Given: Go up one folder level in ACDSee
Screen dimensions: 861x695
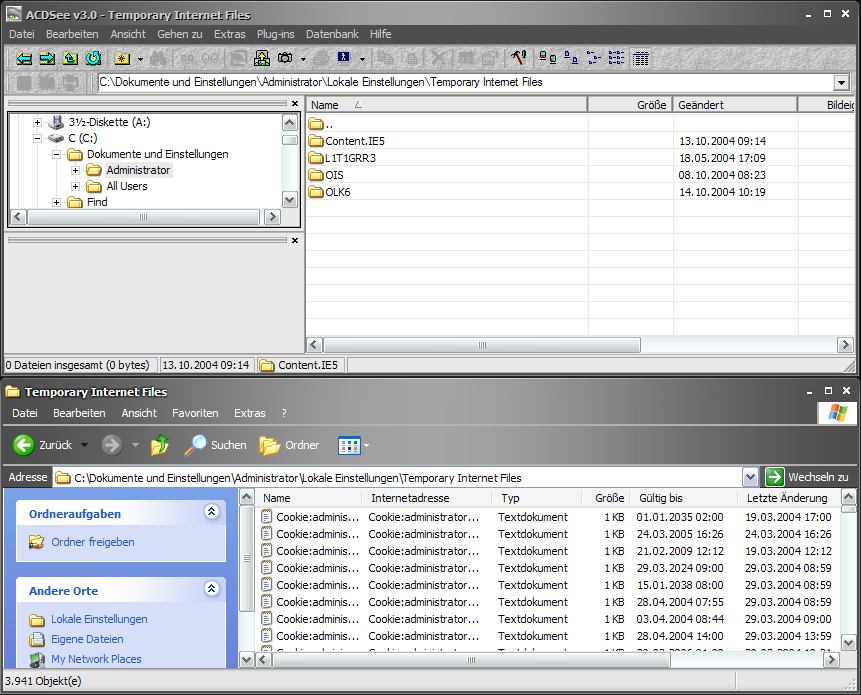Looking at the screenshot, I should pyautogui.click(x=70, y=58).
